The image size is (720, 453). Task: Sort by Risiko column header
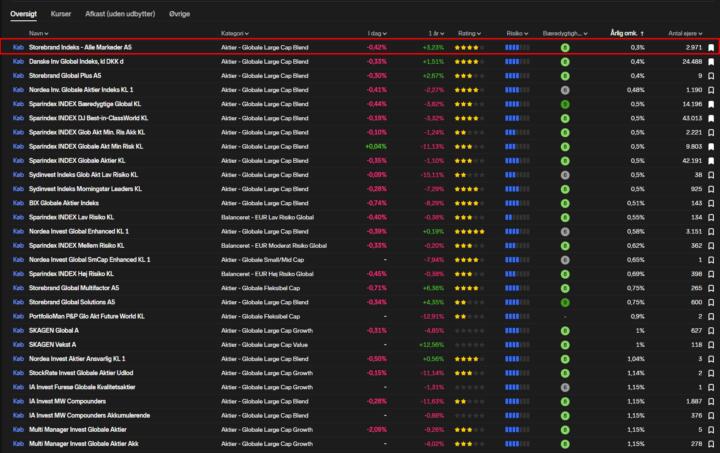coord(517,34)
